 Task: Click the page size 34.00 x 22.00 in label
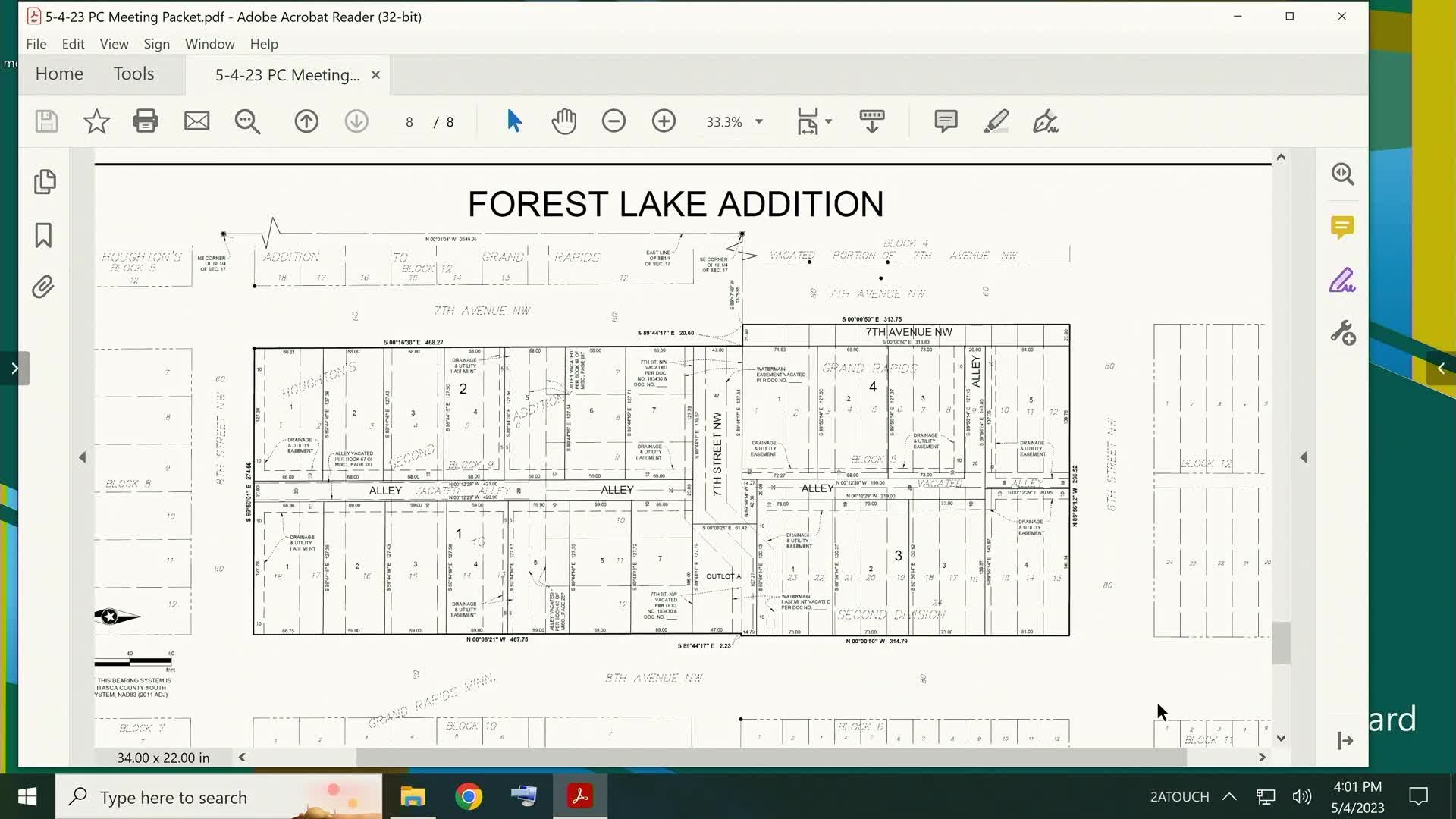point(163,758)
